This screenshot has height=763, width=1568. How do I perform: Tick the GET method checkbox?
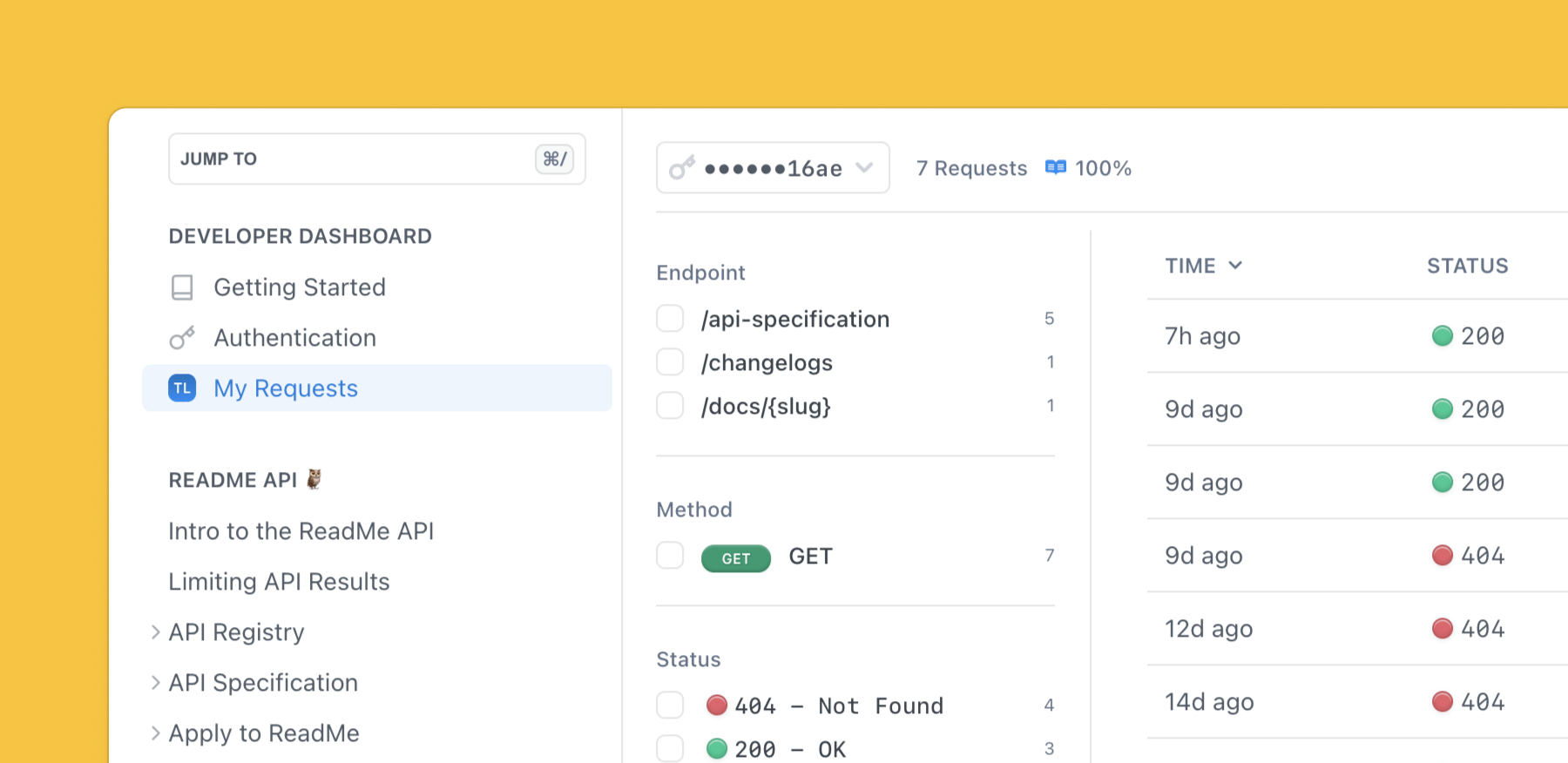(670, 556)
